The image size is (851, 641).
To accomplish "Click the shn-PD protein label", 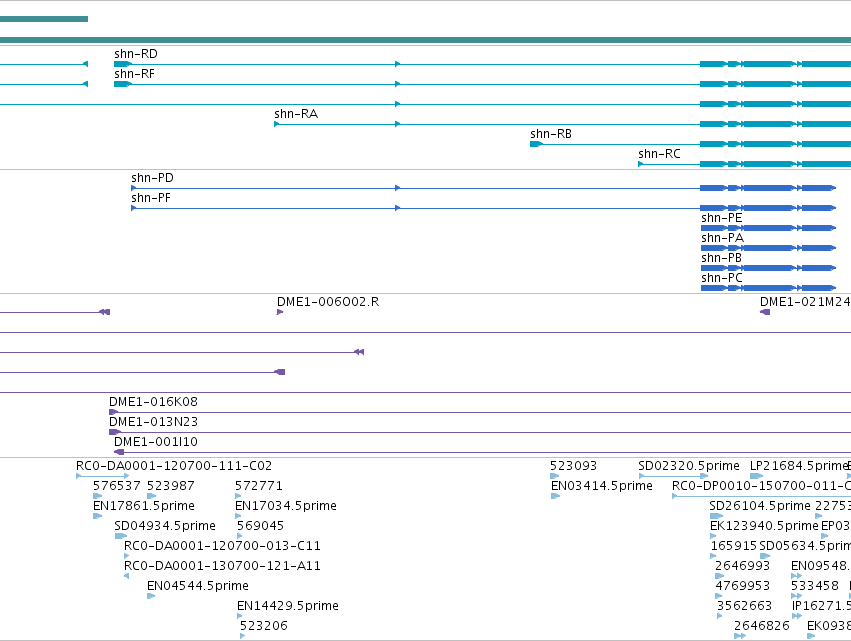I will click(152, 177).
